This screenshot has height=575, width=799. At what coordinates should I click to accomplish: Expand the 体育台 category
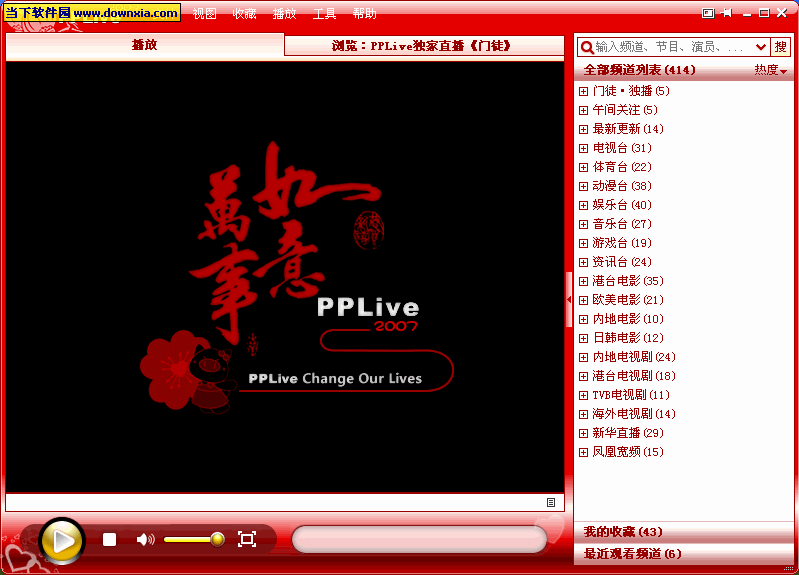point(583,167)
